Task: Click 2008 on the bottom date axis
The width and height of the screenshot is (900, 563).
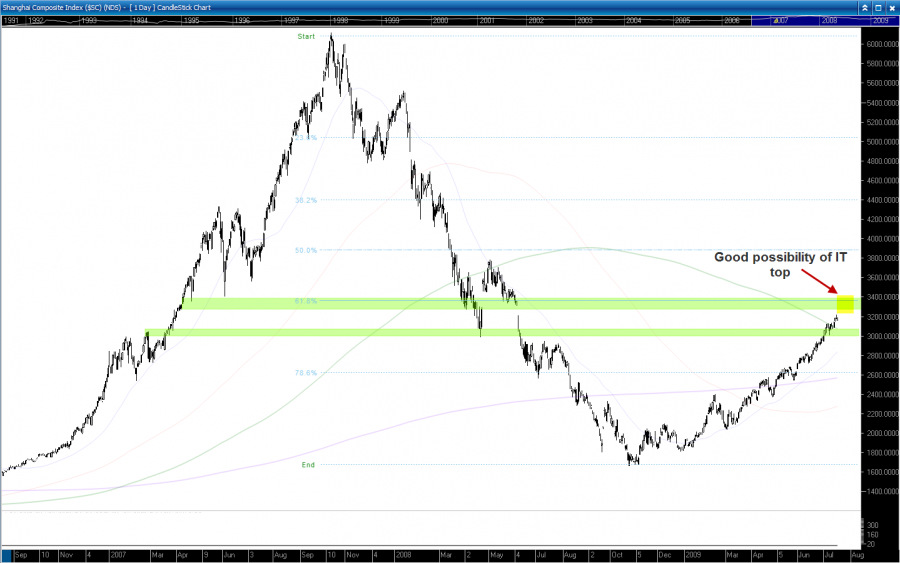Action: click(404, 556)
